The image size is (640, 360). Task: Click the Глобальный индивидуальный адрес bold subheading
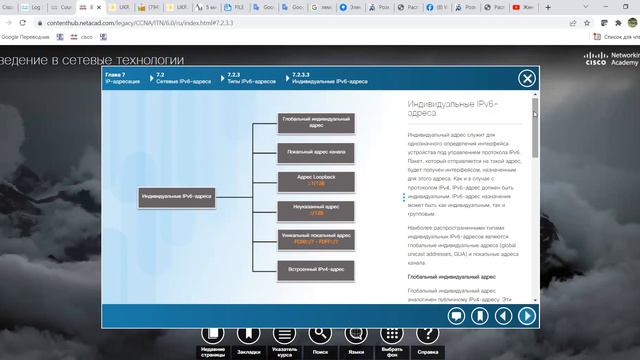(451, 277)
